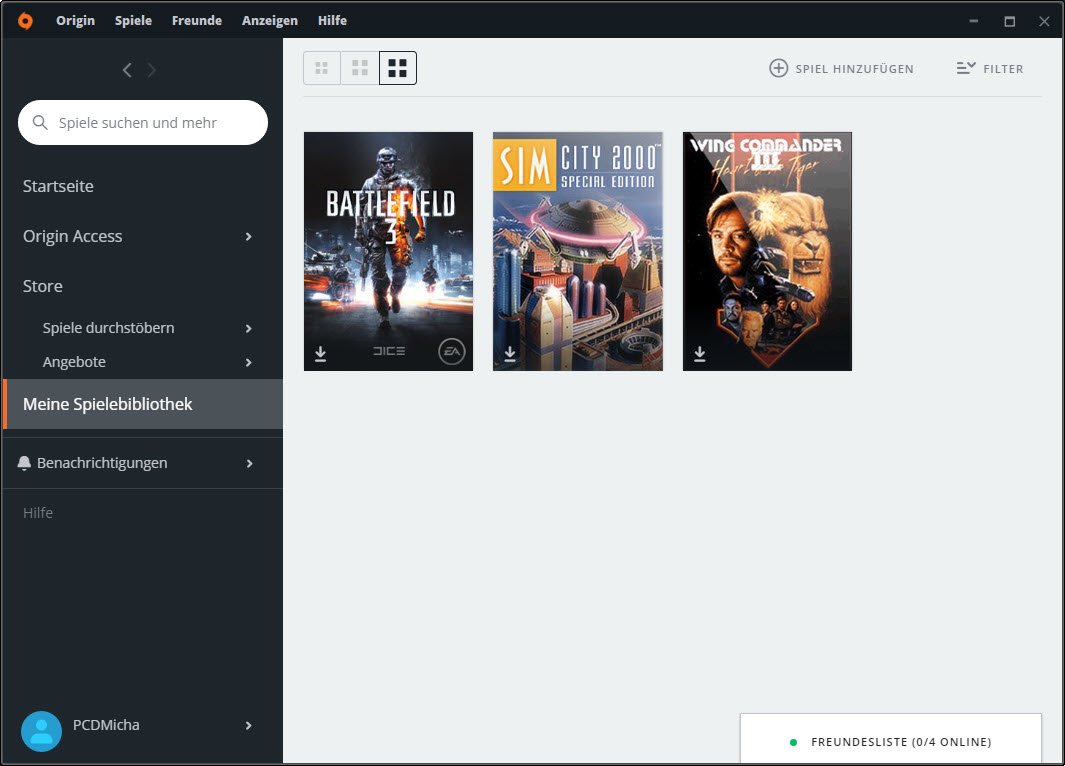This screenshot has width=1065, height=766.
Task: Click the notifications bell icon
Action: click(24, 463)
